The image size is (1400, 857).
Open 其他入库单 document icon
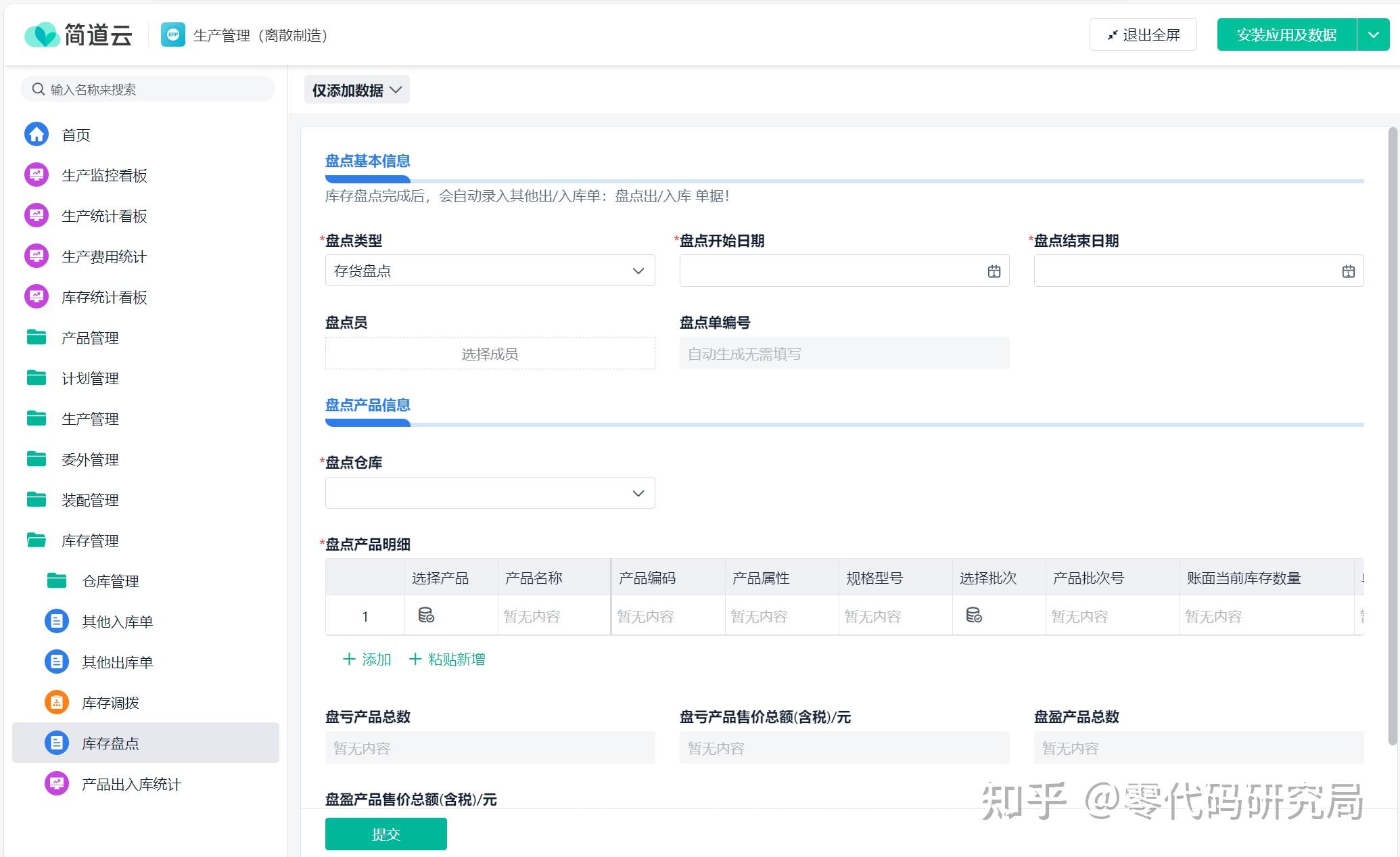tap(56, 621)
